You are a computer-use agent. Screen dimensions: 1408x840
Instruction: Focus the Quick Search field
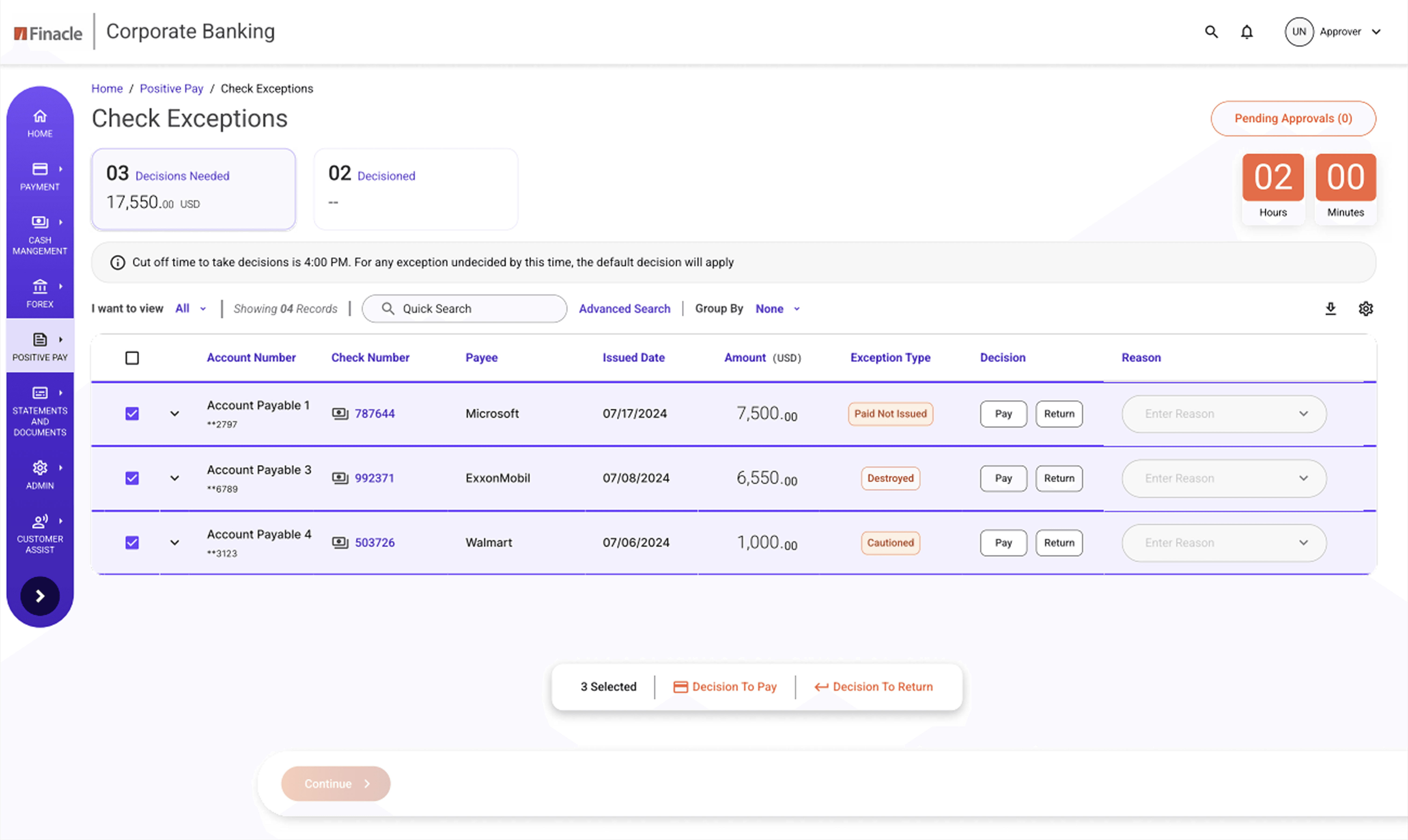(464, 308)
